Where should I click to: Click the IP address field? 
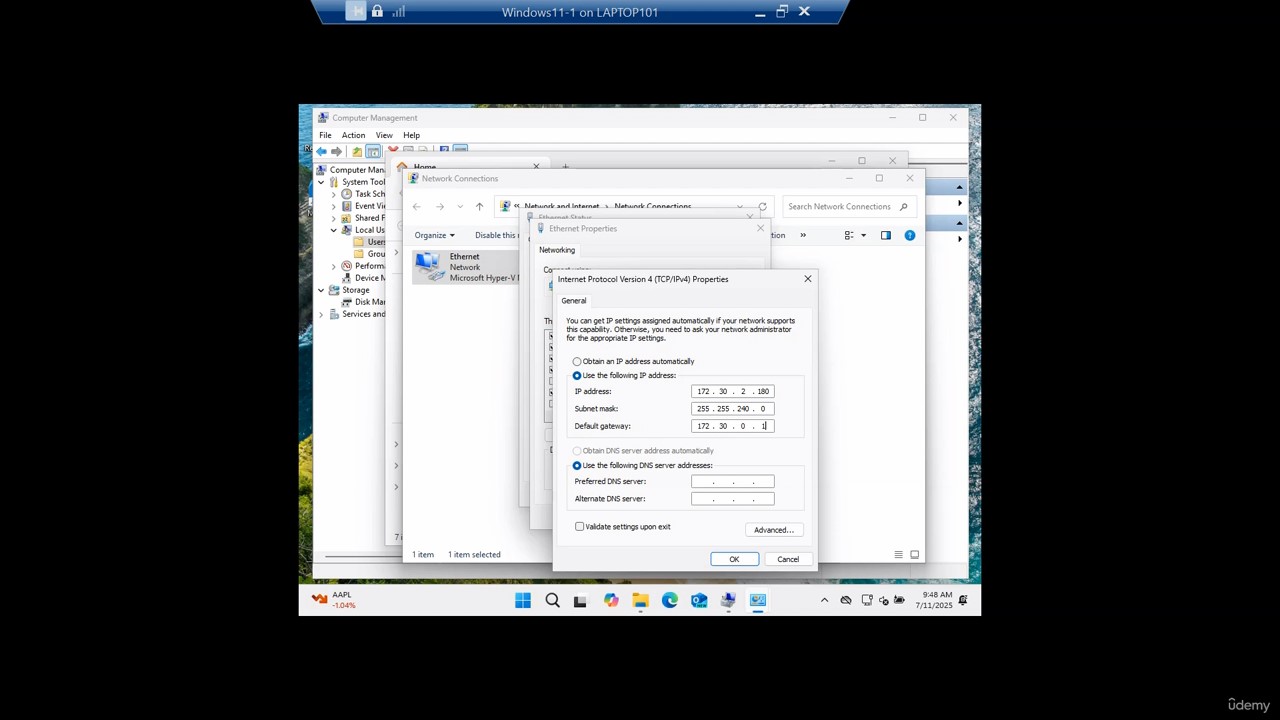[x=732, y=391]
